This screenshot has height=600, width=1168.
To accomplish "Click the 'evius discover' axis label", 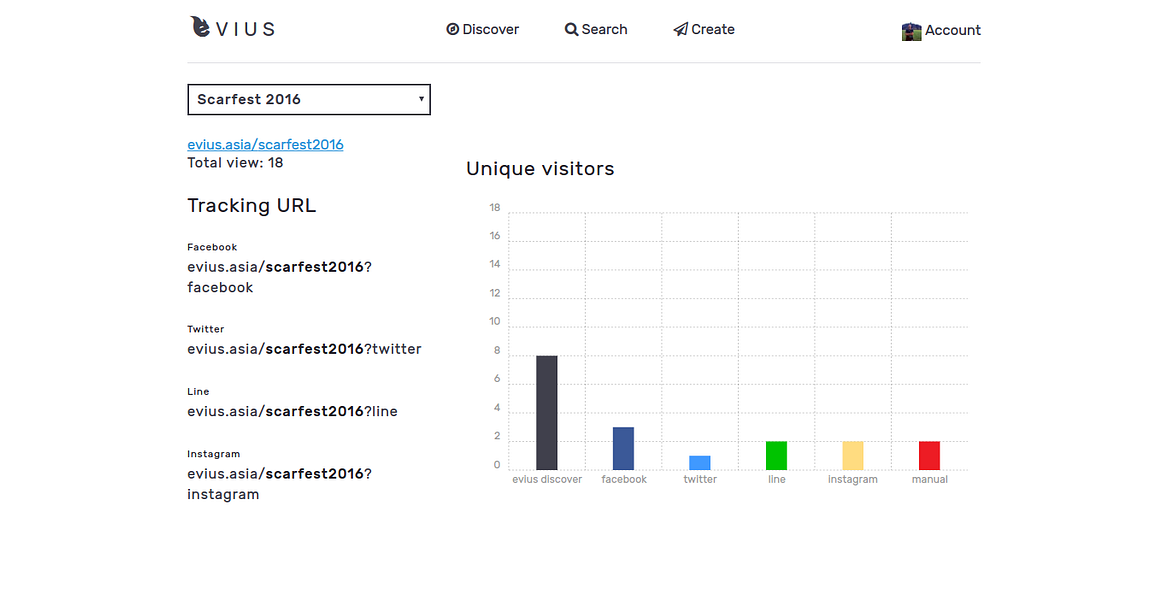I will 547,479.
